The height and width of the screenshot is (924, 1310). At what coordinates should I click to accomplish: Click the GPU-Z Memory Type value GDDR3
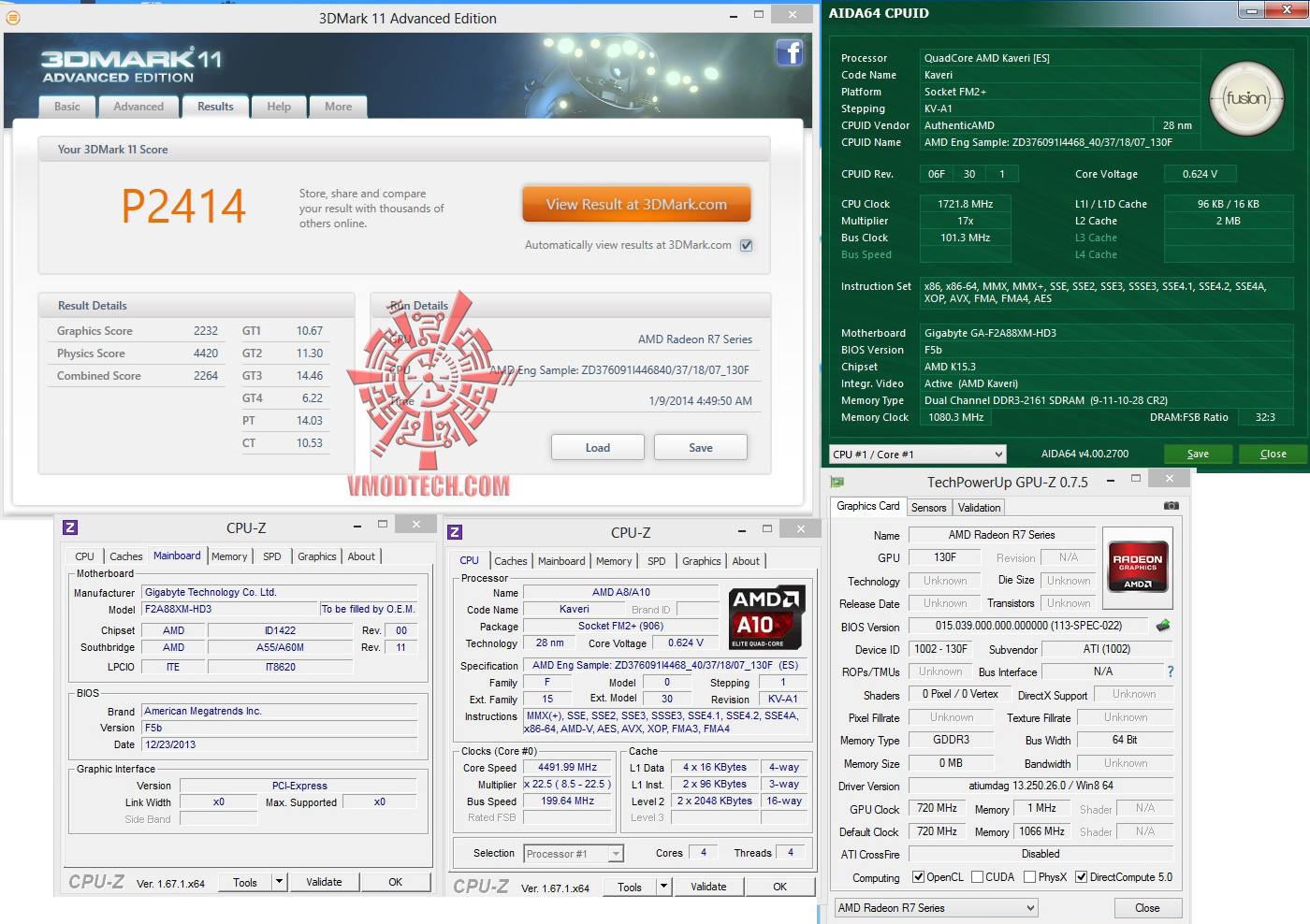click(x=951, y=740)
